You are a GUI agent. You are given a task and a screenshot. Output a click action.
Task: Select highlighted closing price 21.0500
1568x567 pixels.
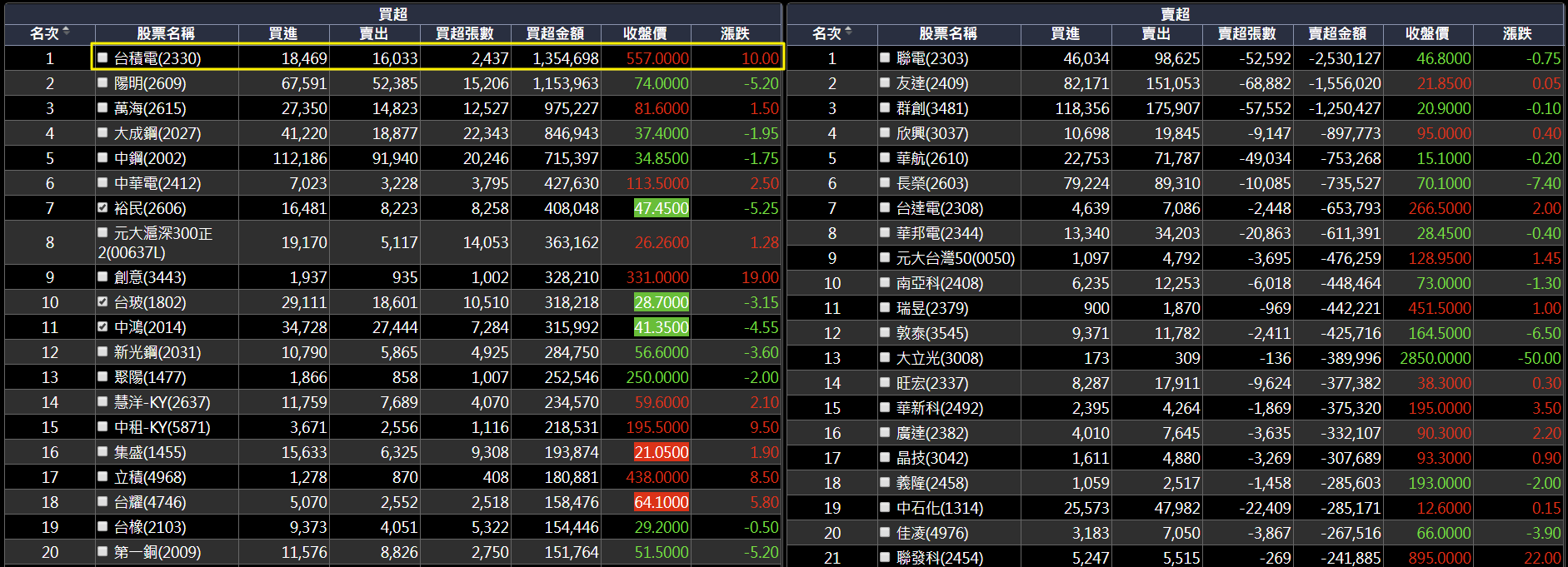662,452
